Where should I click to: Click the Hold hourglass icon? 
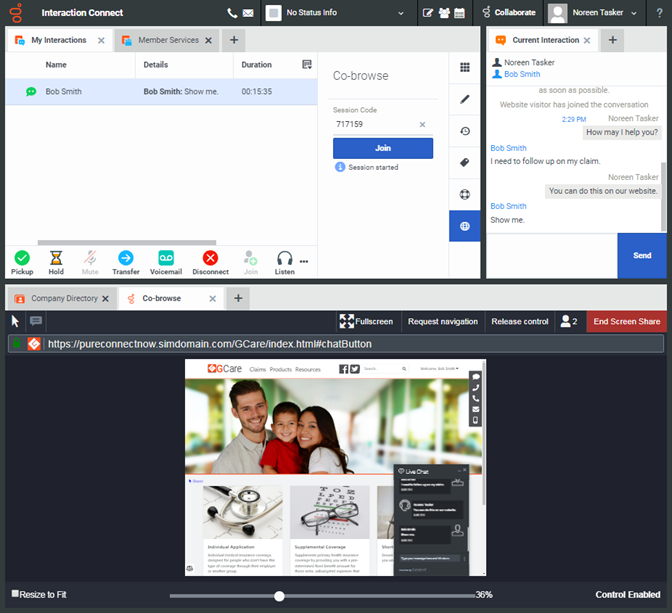pyautogui.click(x=56, y=258)
